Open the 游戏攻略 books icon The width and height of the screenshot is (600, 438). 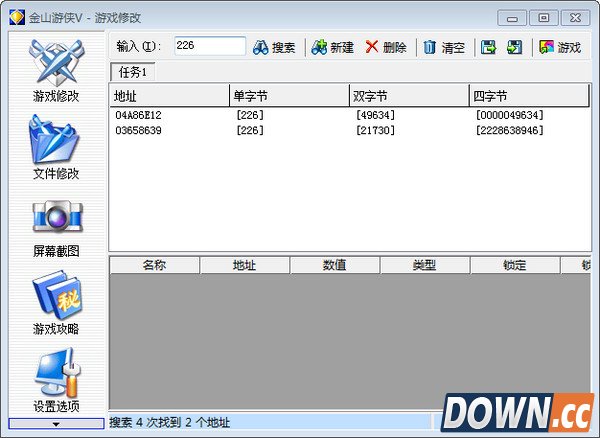(57, 295)
